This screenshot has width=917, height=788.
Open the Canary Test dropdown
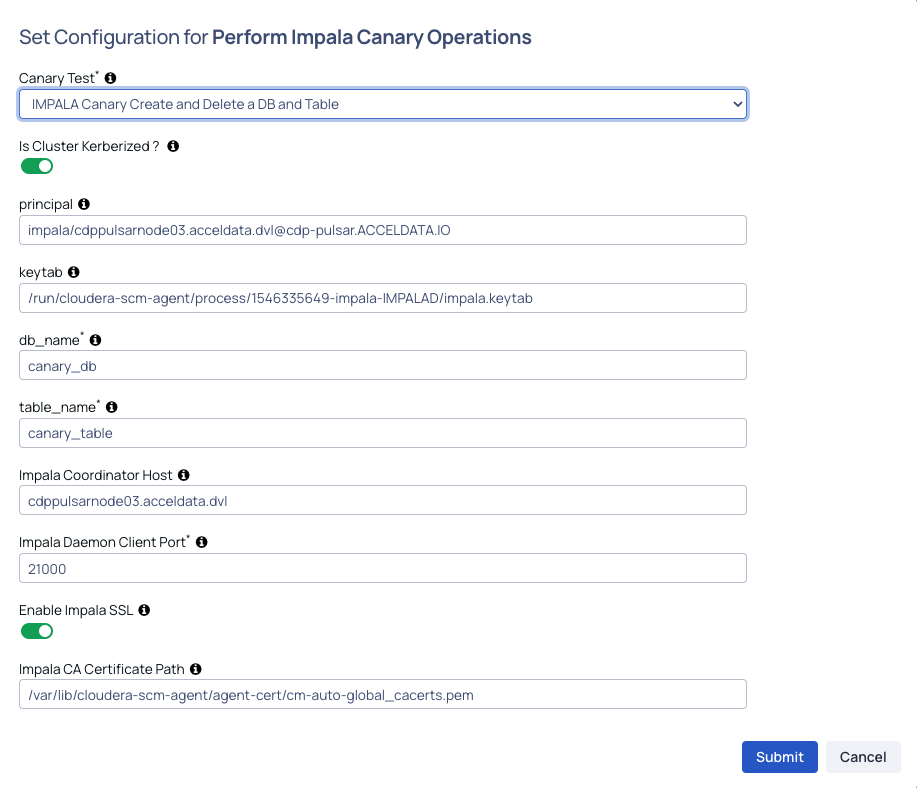click(383, 104)
